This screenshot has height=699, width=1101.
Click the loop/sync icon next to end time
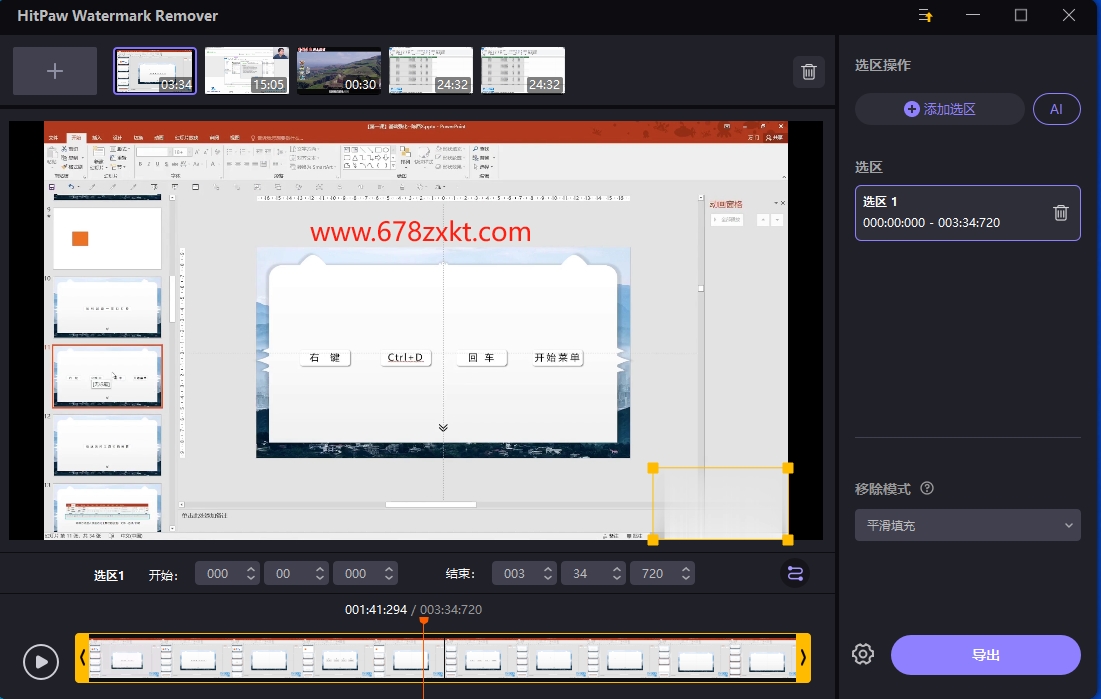[795, 573]
